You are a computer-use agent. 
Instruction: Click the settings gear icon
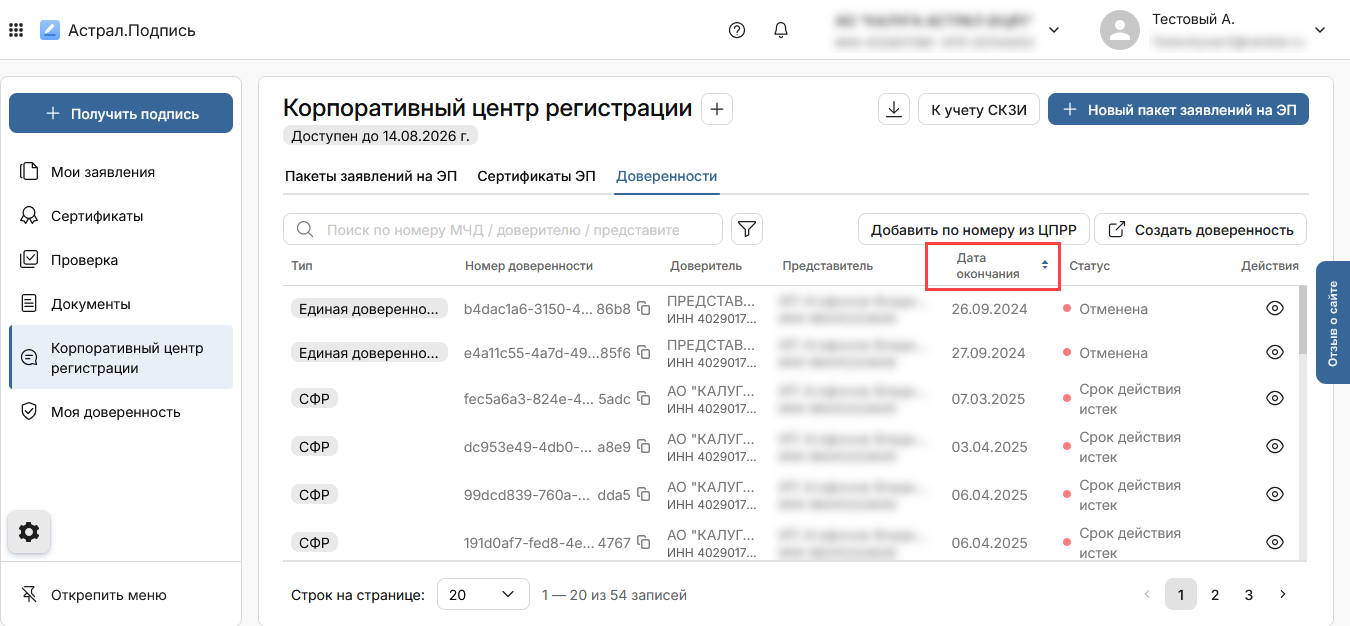tap(29, 532)
